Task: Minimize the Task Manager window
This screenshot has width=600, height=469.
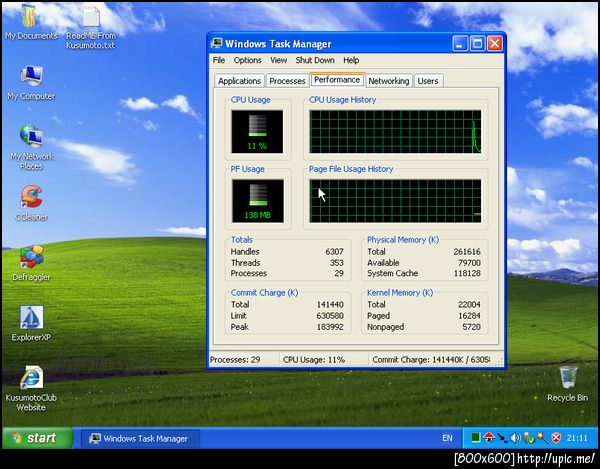Action: (460, 44)
